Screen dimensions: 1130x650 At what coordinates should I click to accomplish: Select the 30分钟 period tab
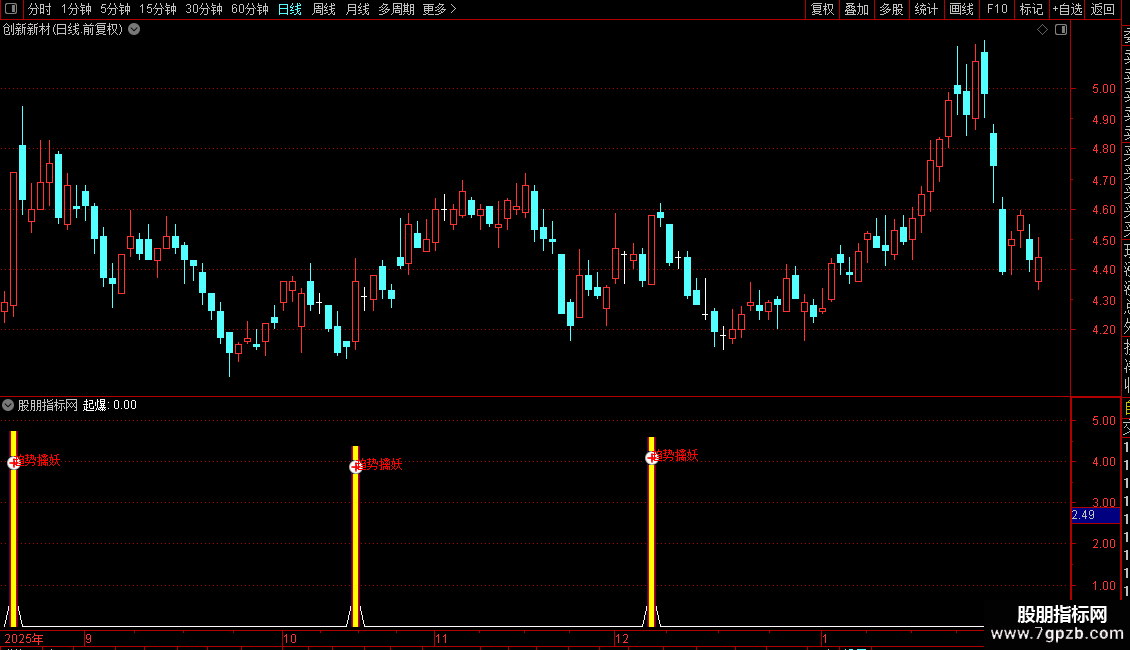tap(204, 9)
